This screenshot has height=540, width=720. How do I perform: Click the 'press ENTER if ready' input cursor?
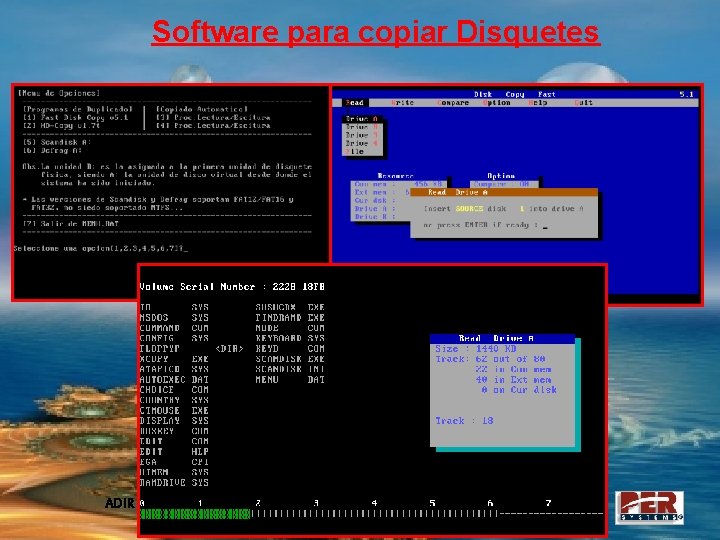pos(545,225)
